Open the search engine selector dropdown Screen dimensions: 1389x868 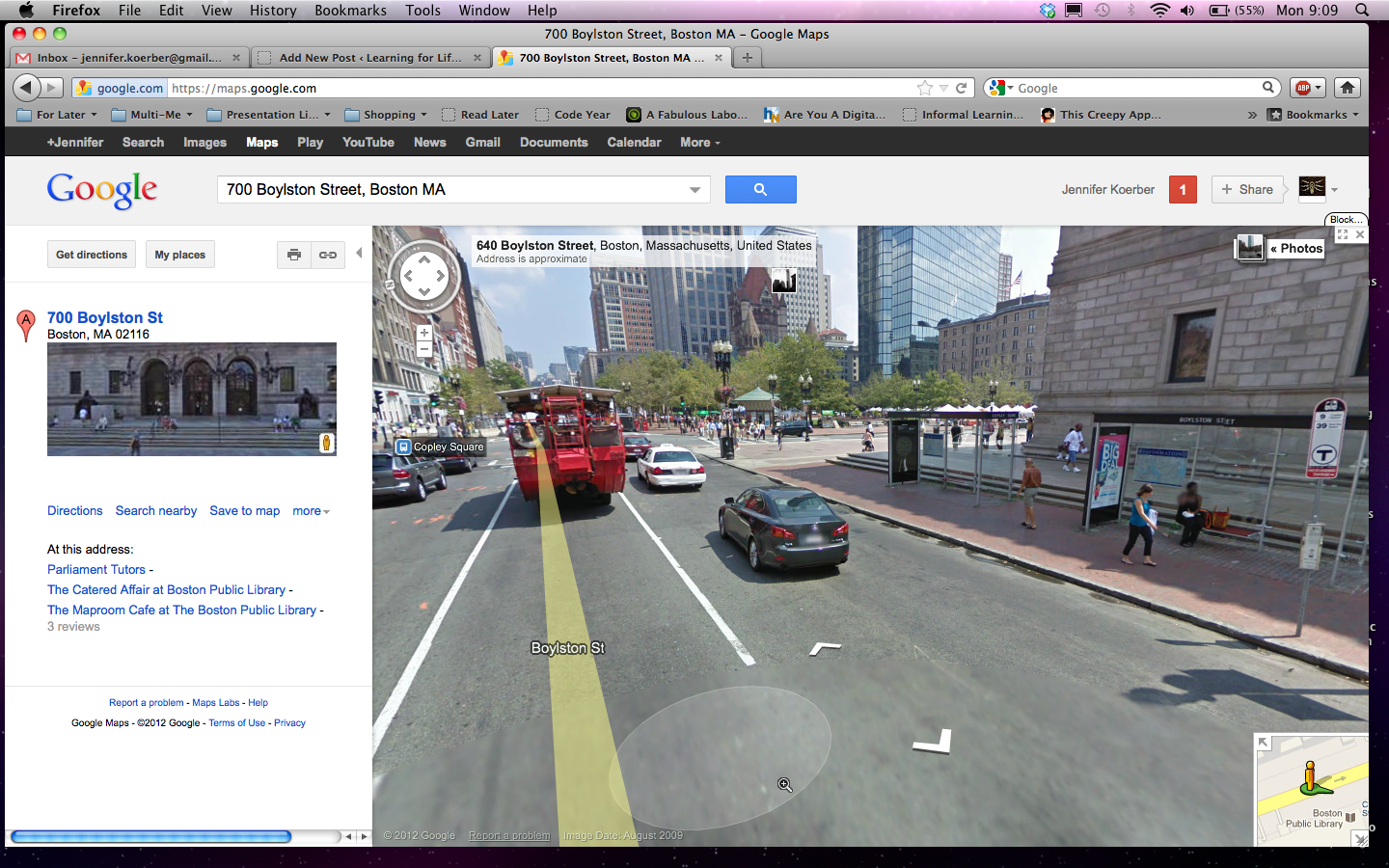click(1001, 88)
